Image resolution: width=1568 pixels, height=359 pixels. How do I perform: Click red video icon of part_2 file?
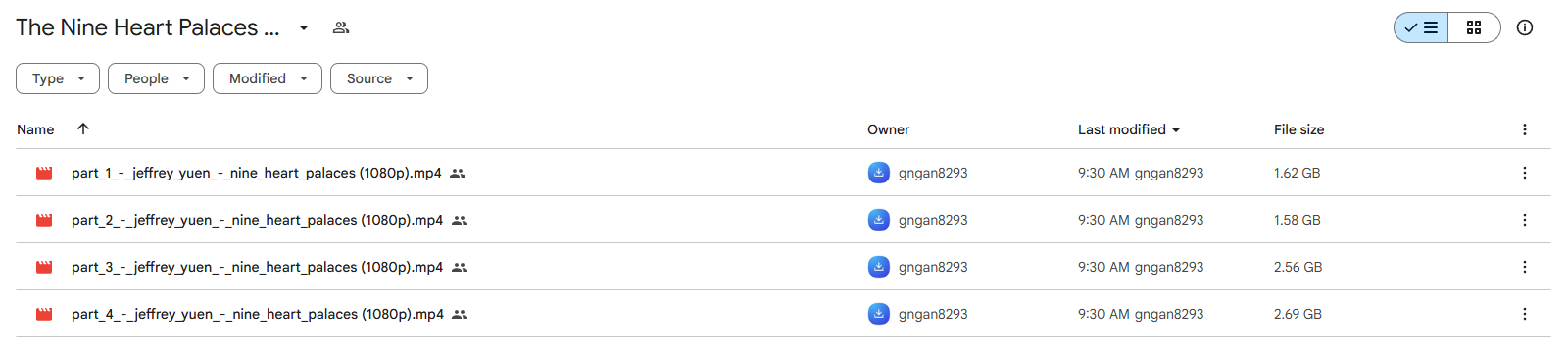[x=44, y=220]
